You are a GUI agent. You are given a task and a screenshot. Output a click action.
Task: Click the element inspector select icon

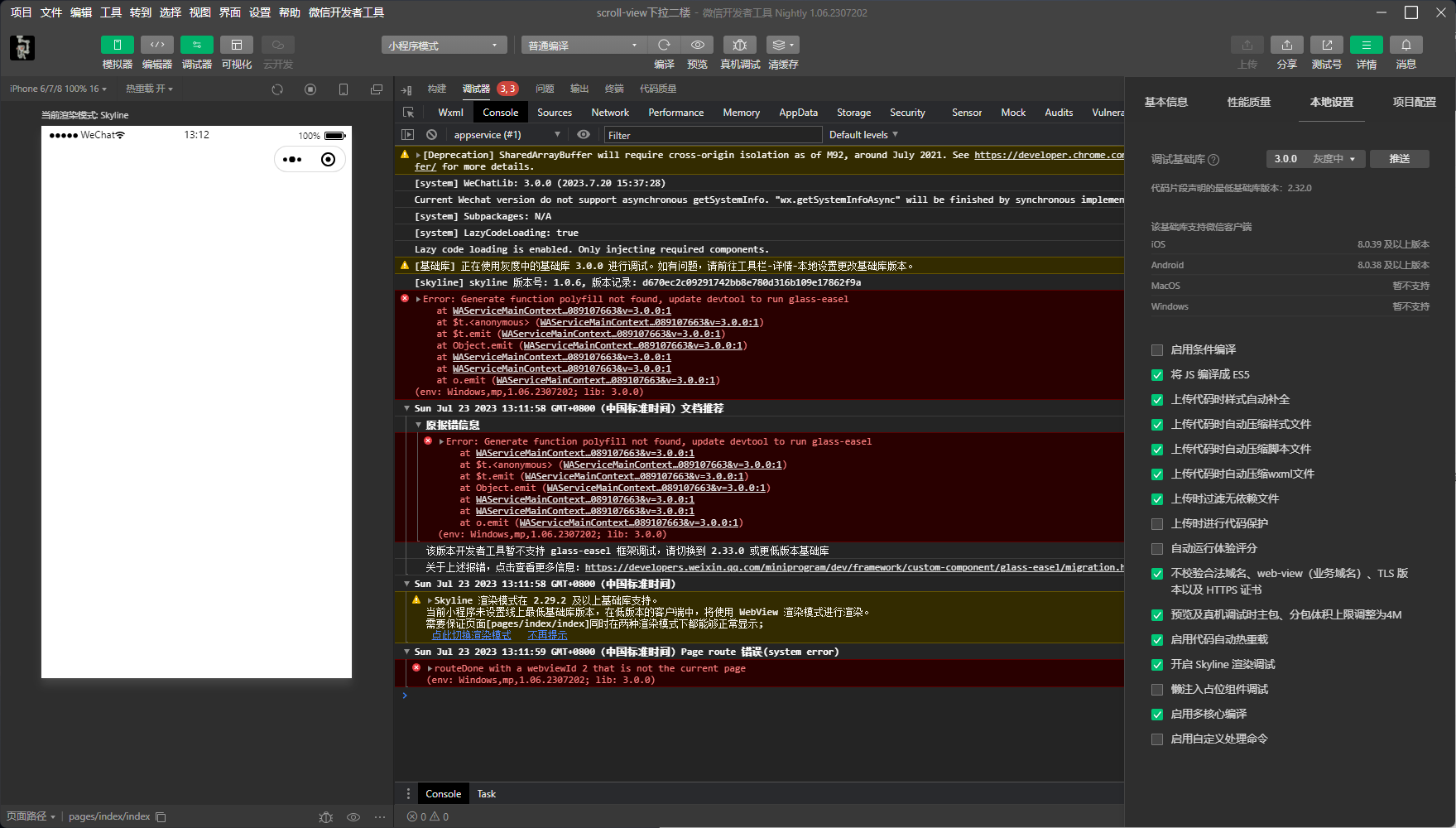[x=408, y=113]
